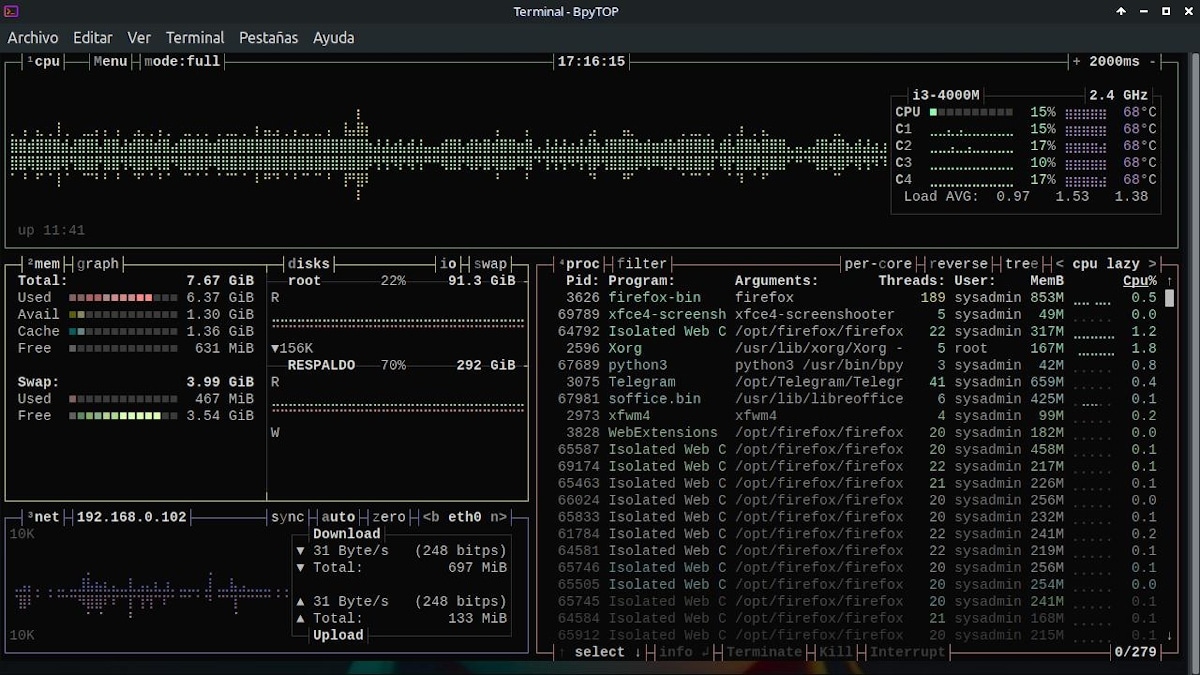Click the terminal icon in the title bar

click(11, 12)
